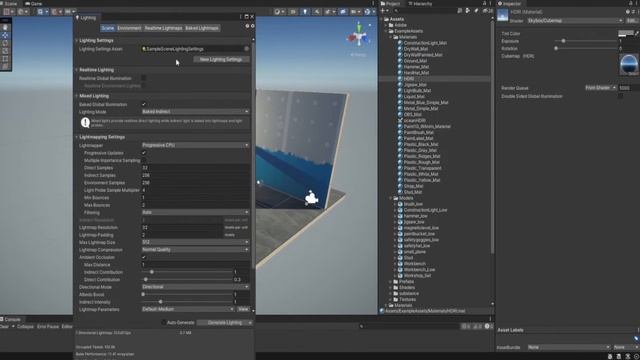Click the HDRI material icon in Project list

click(x=400, y=79)
